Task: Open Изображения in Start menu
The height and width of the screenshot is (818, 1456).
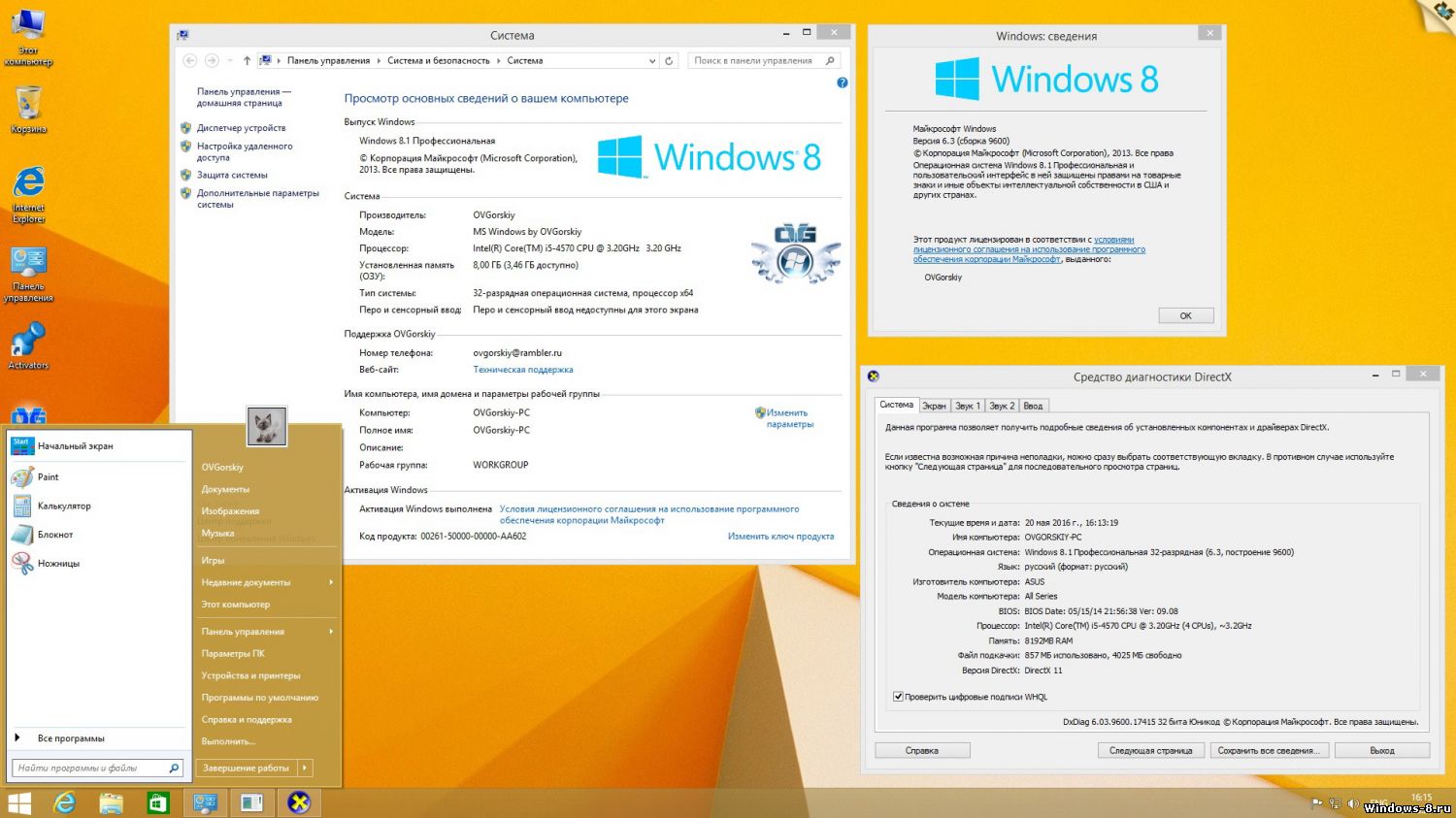Action: point(230,511)
